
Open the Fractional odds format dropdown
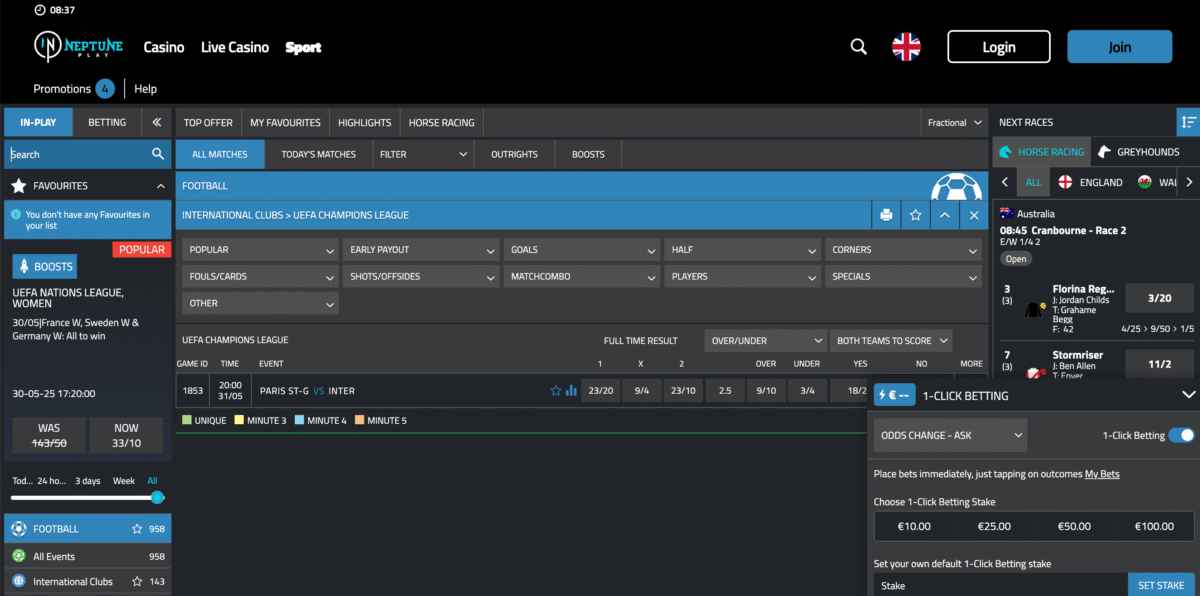point(954,123)
